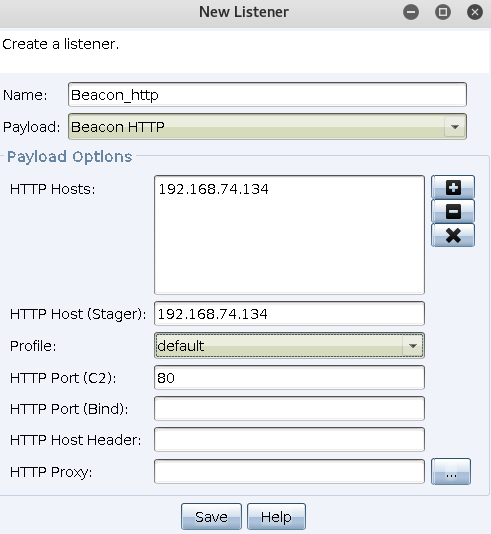Remove selected HTTP host with minus icon
This screenshot has height=534, width=491.
[453, 211]
